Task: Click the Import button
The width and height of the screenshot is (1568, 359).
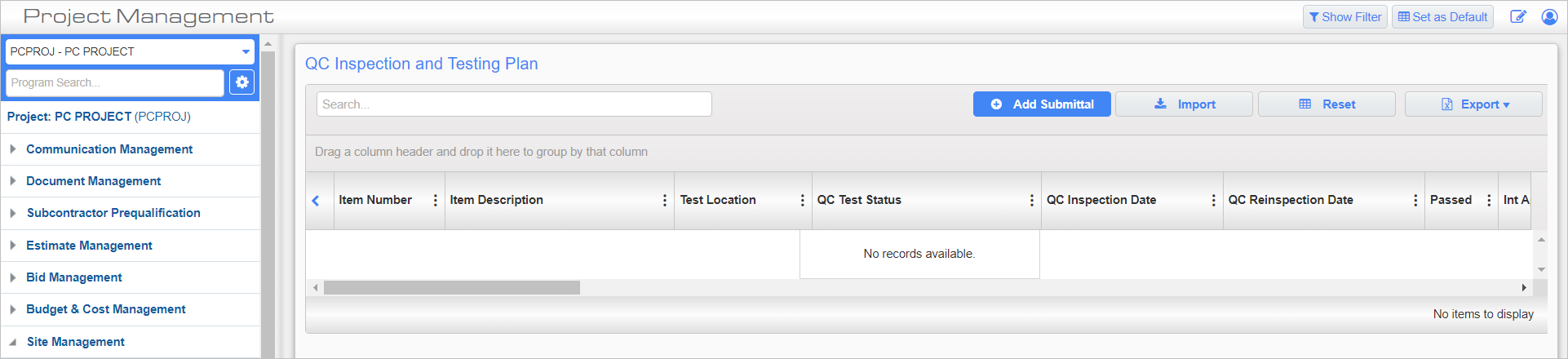Action: (x=1184, y=104)
